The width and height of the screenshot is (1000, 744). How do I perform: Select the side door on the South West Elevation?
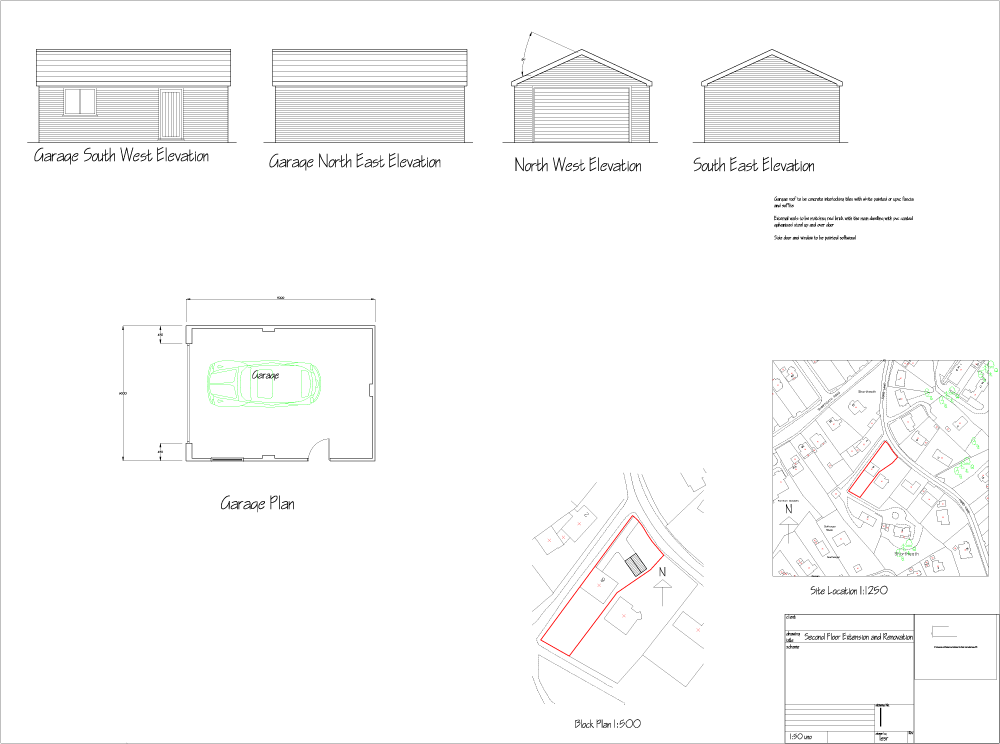pos(170,115)
